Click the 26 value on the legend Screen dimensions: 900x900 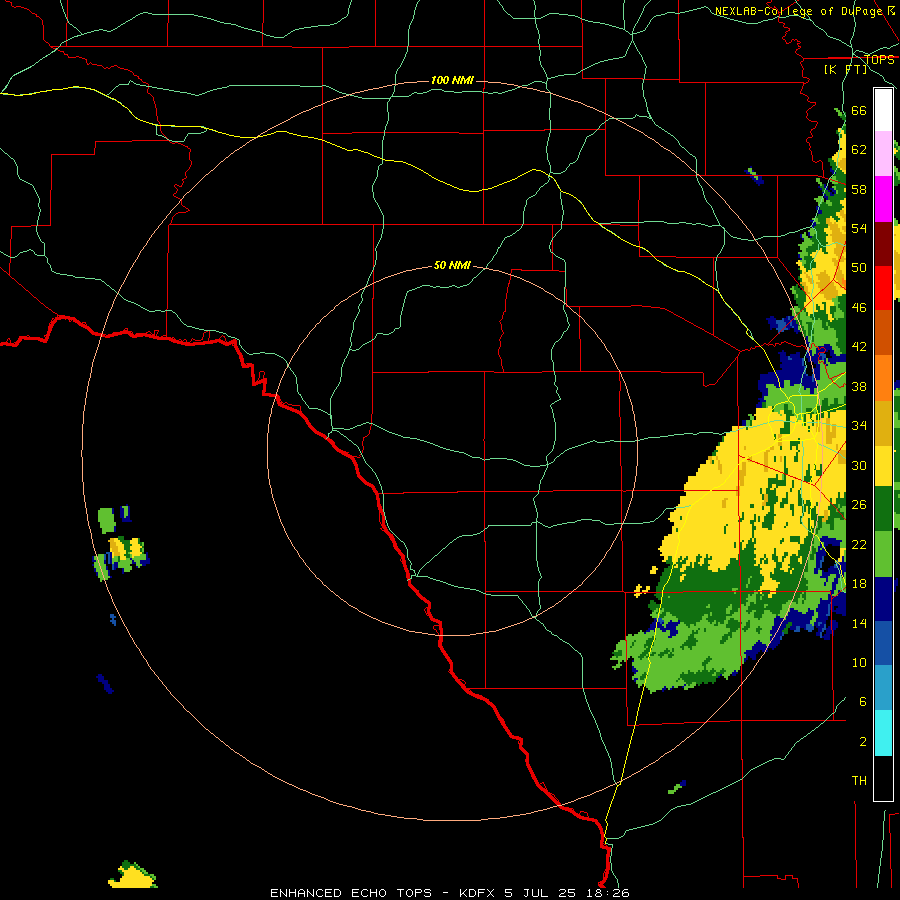click(x=859, y=505)
